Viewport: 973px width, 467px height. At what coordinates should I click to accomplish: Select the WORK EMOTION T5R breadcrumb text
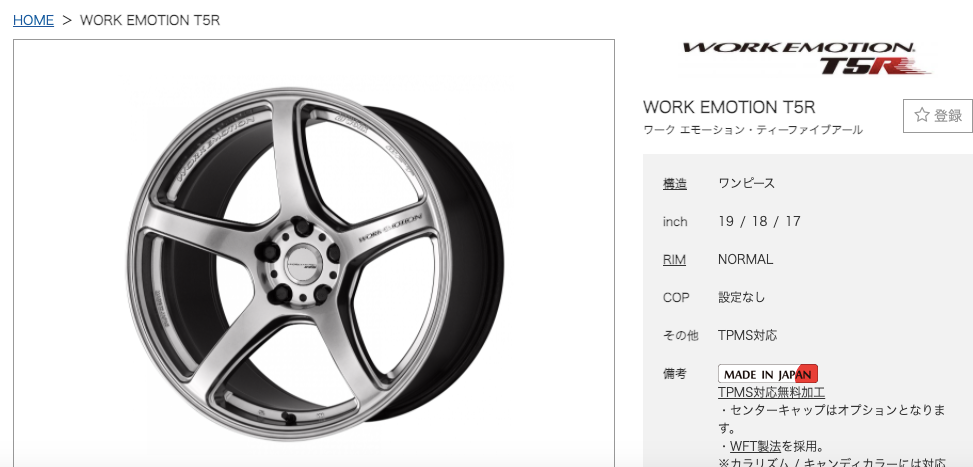(150, 20)
